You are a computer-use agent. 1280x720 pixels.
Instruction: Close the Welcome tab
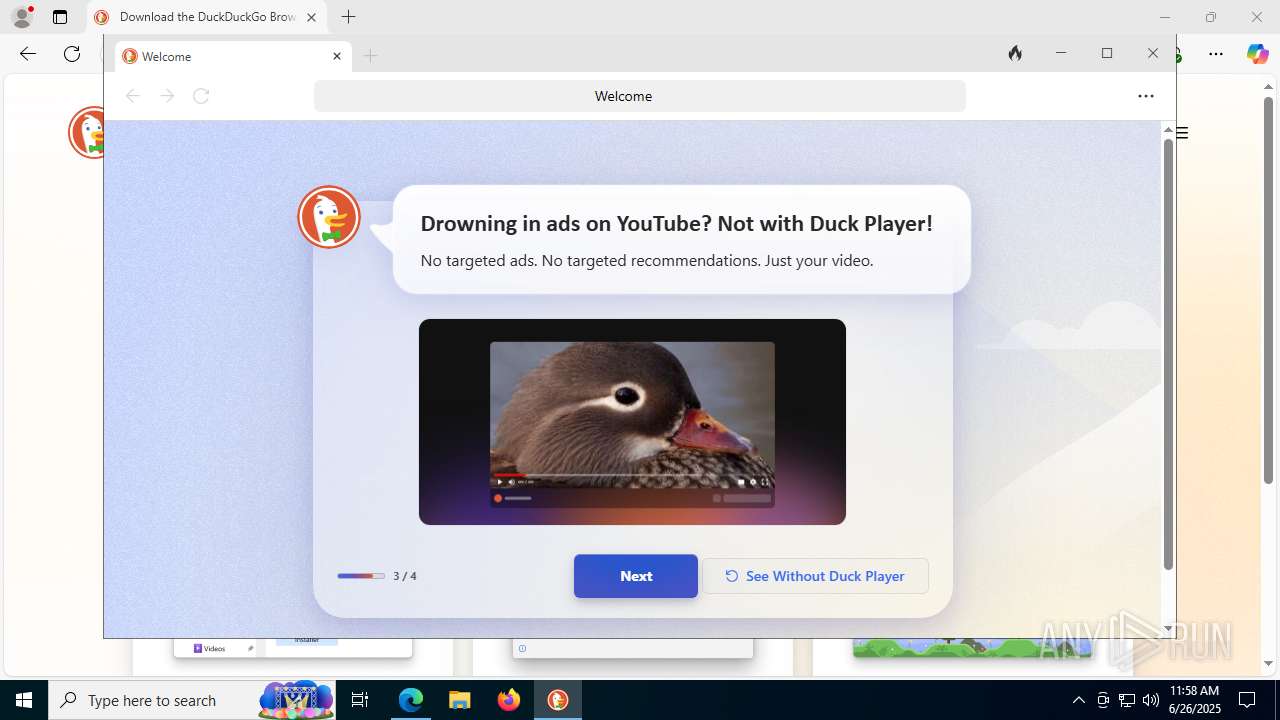[x=337, y=56]
